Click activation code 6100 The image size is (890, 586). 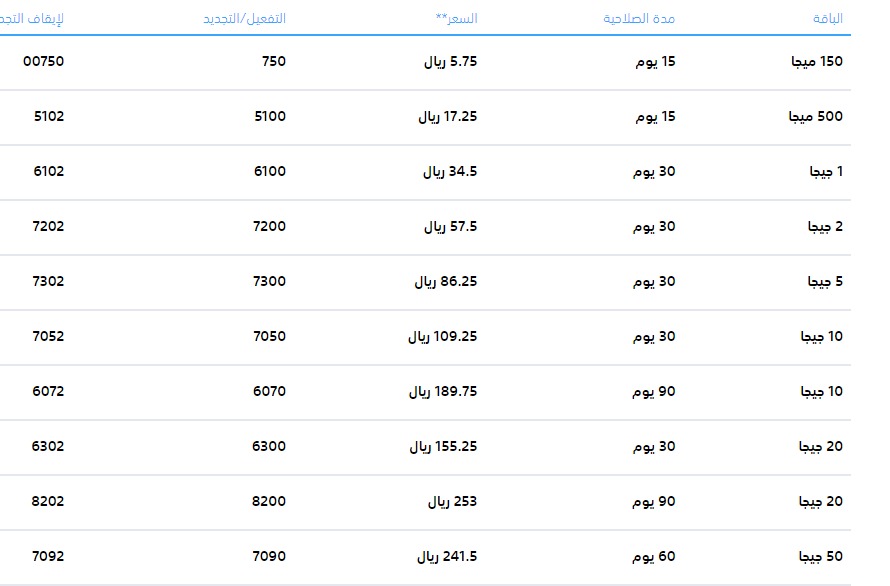[269, 172]
